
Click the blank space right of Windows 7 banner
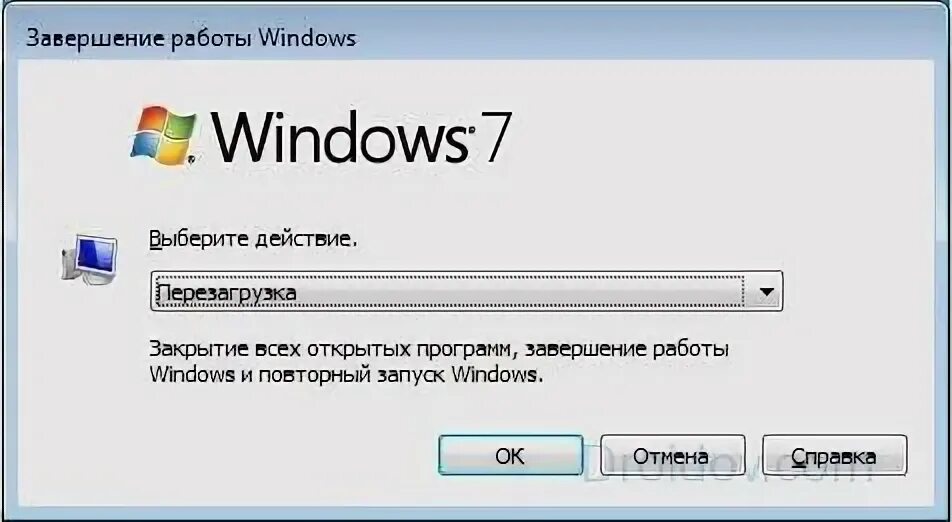click(x=716, y=137)
